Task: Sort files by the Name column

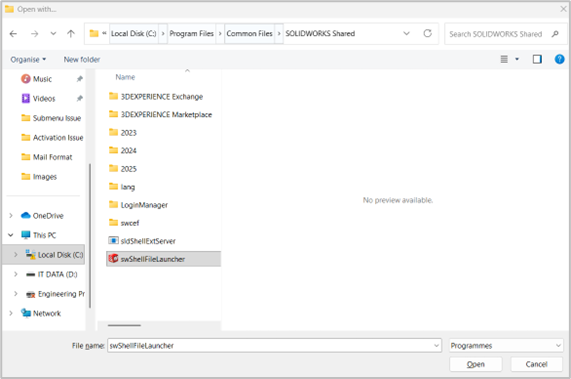Action: pos(125,77)
